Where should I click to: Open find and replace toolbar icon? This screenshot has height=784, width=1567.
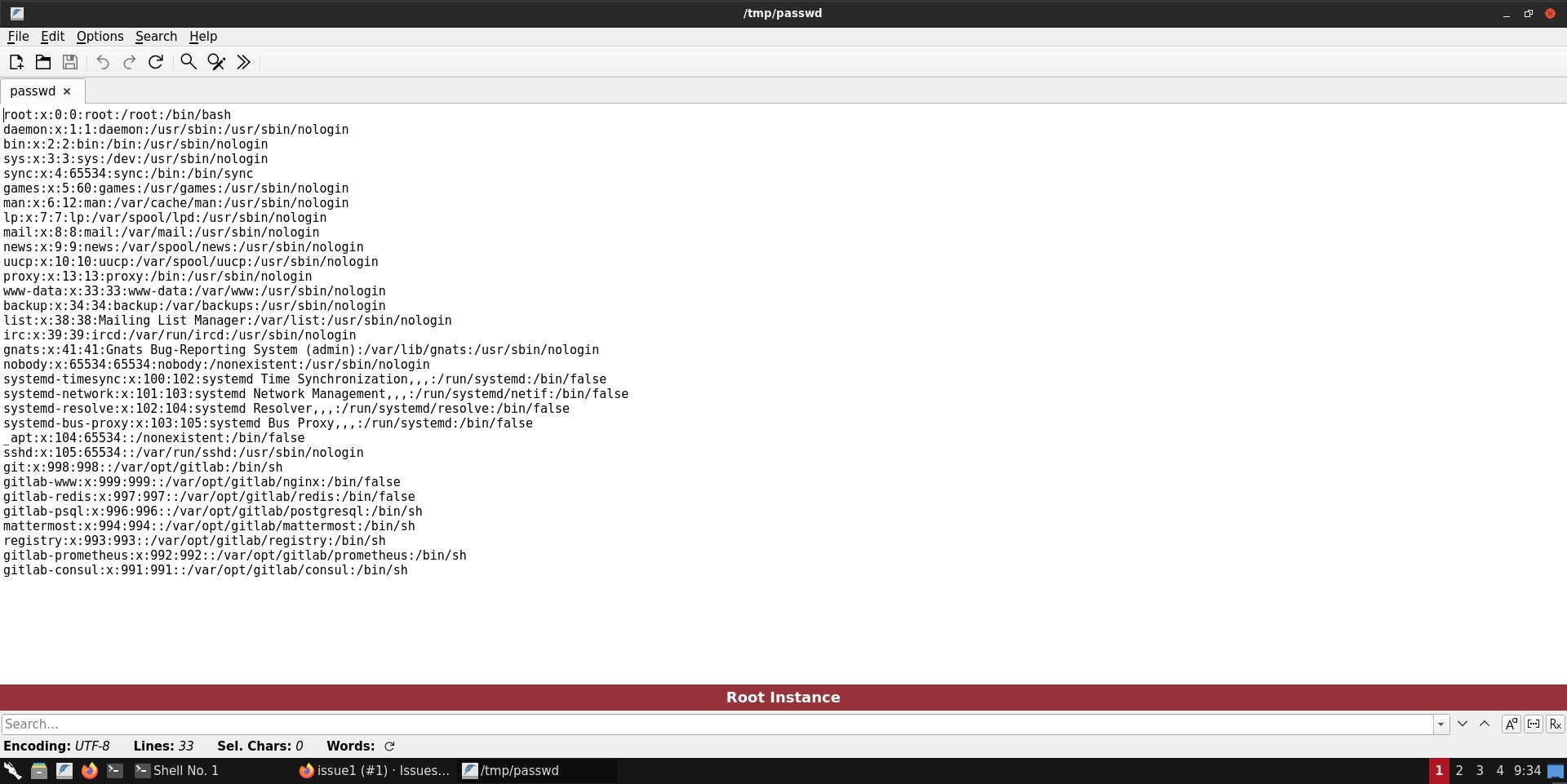[x=216, y=62]
